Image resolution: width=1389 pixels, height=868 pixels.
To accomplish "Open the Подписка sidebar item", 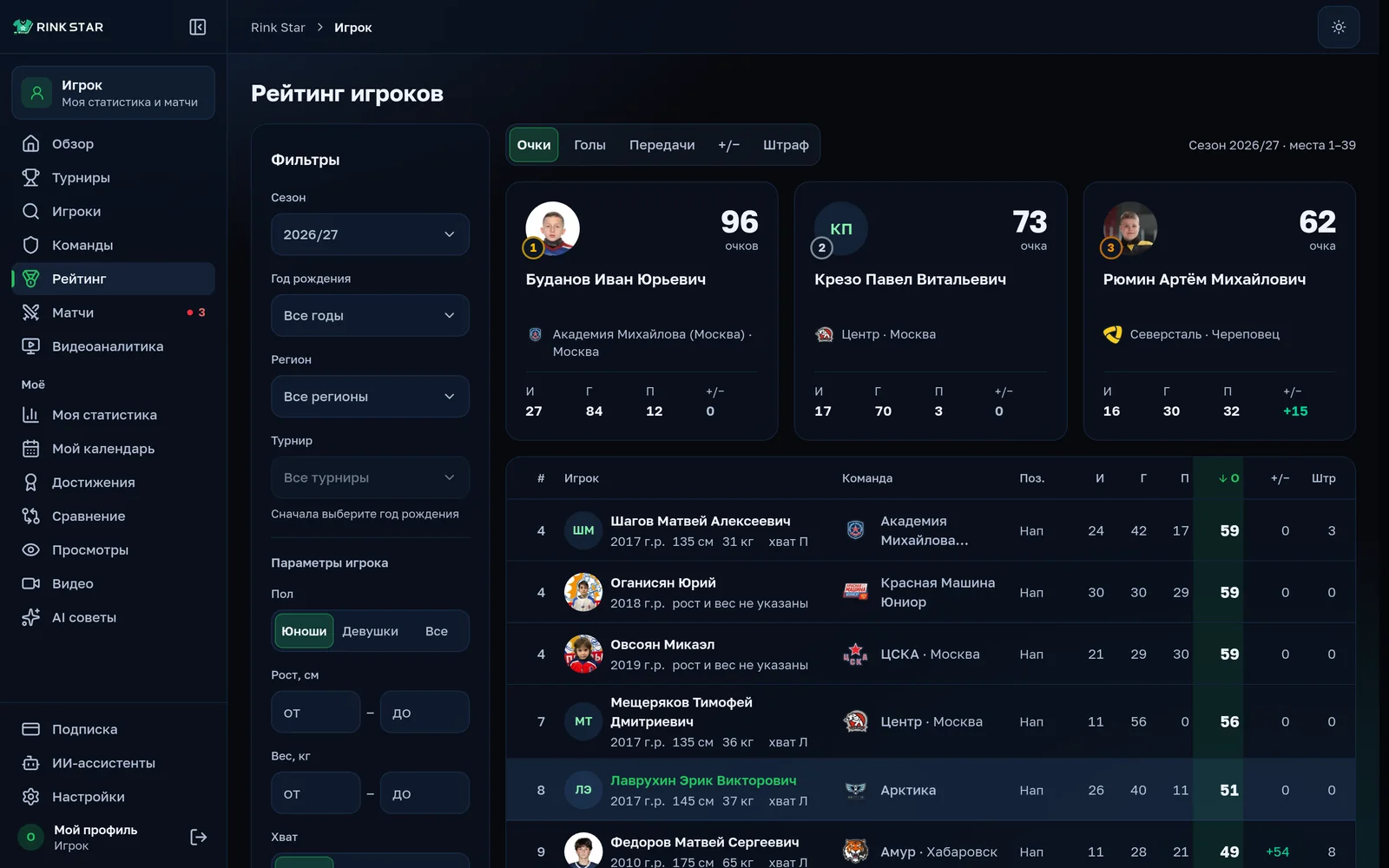I will (x=113, y=729).
